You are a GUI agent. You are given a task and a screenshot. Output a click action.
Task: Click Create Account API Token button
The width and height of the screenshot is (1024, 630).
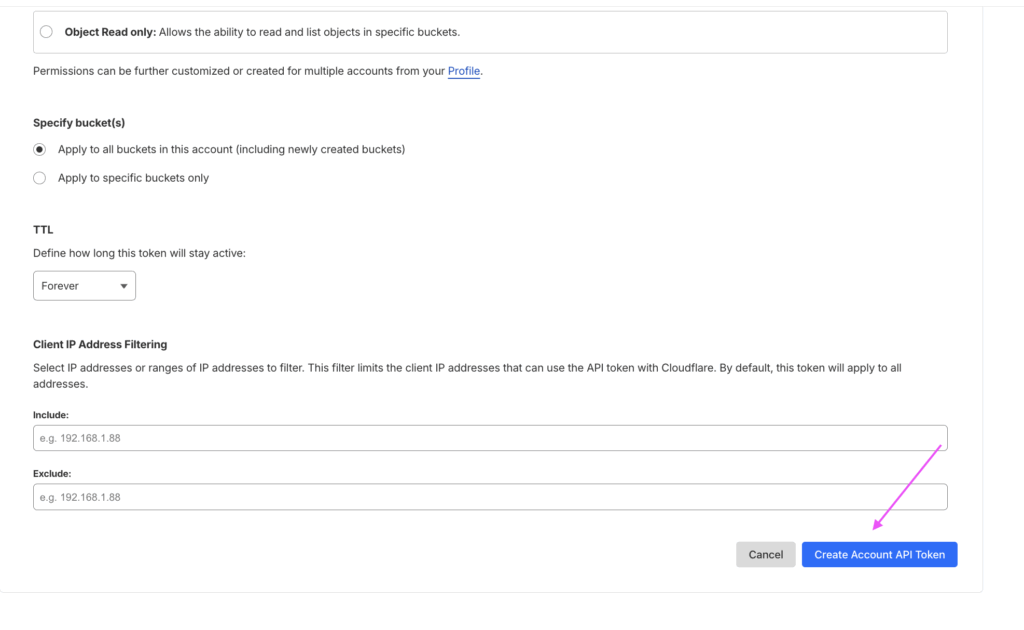(x=879, y=555)
